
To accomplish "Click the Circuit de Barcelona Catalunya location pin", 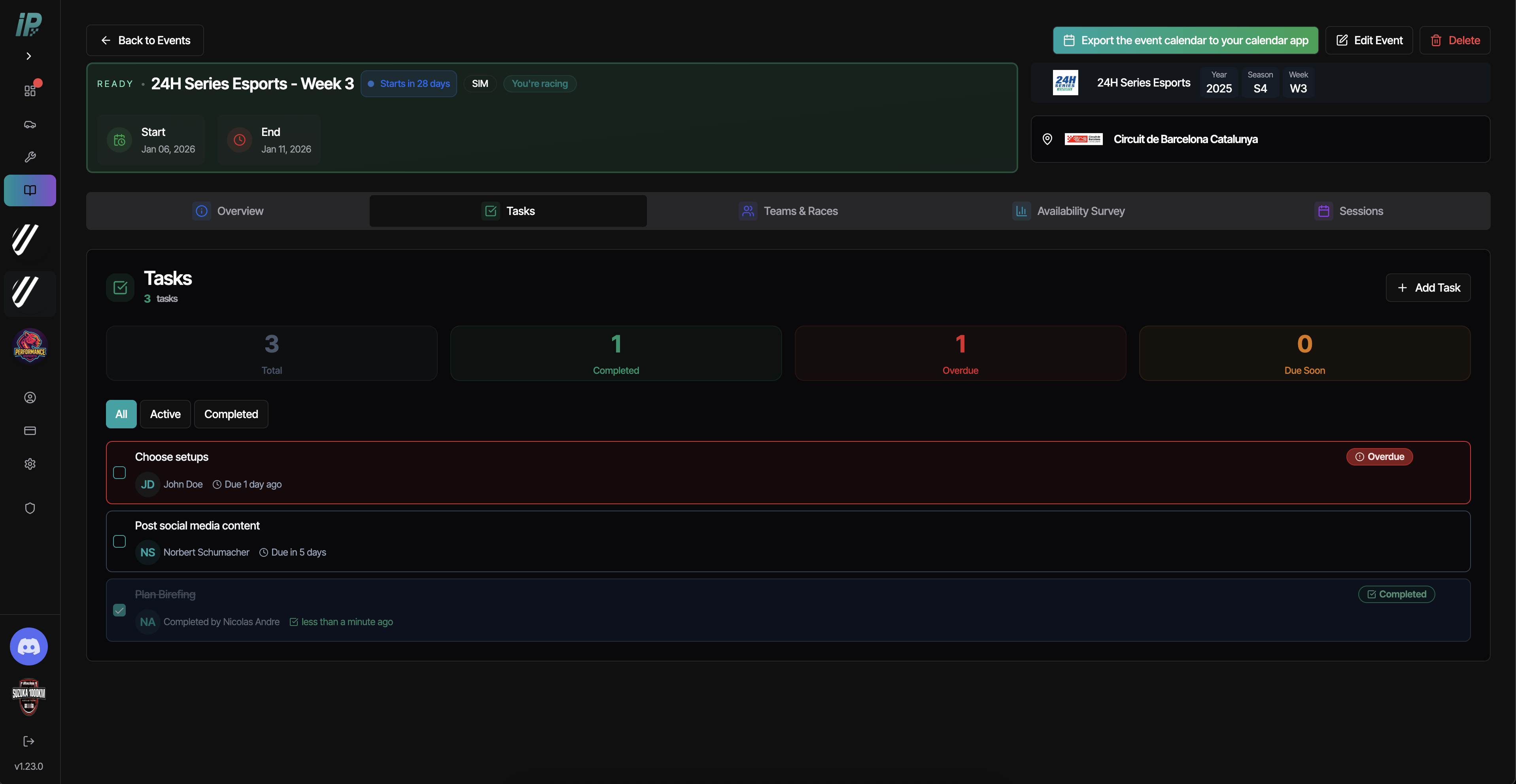I will tap(1047, 139).
